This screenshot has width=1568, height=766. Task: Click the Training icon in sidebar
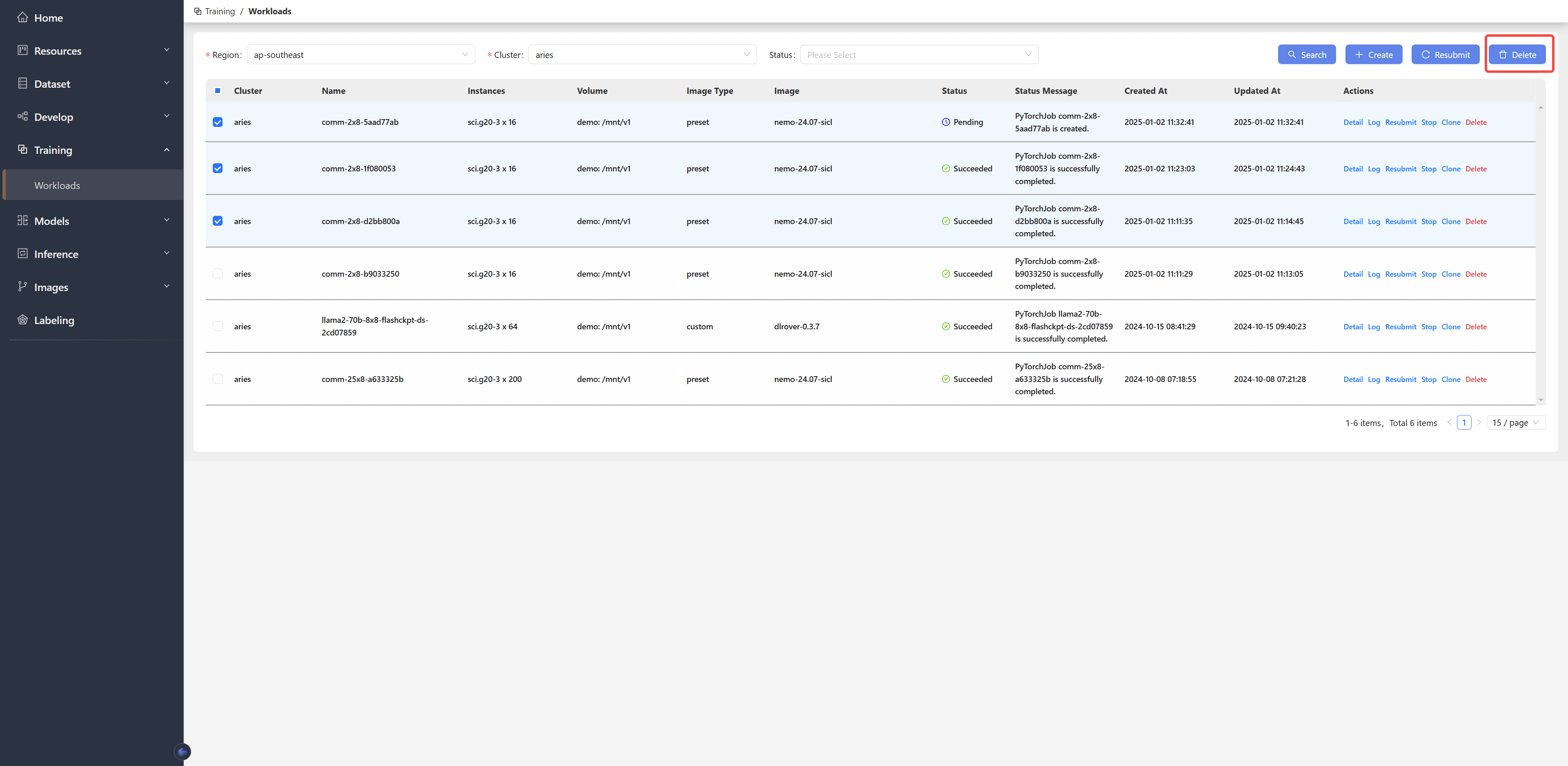(x=22, y=150)
